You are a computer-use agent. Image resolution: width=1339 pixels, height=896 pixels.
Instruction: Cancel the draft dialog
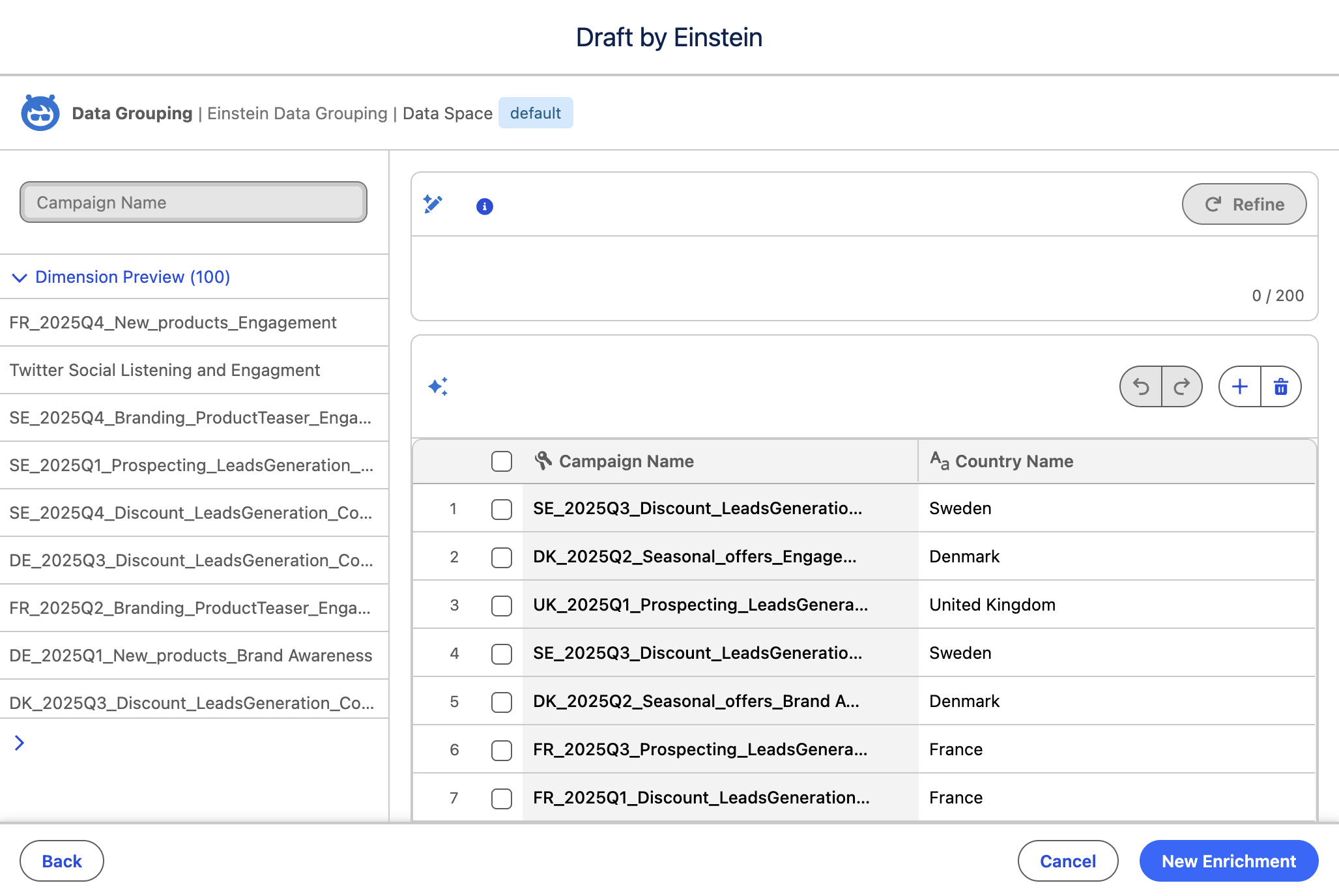(1068, 861)
